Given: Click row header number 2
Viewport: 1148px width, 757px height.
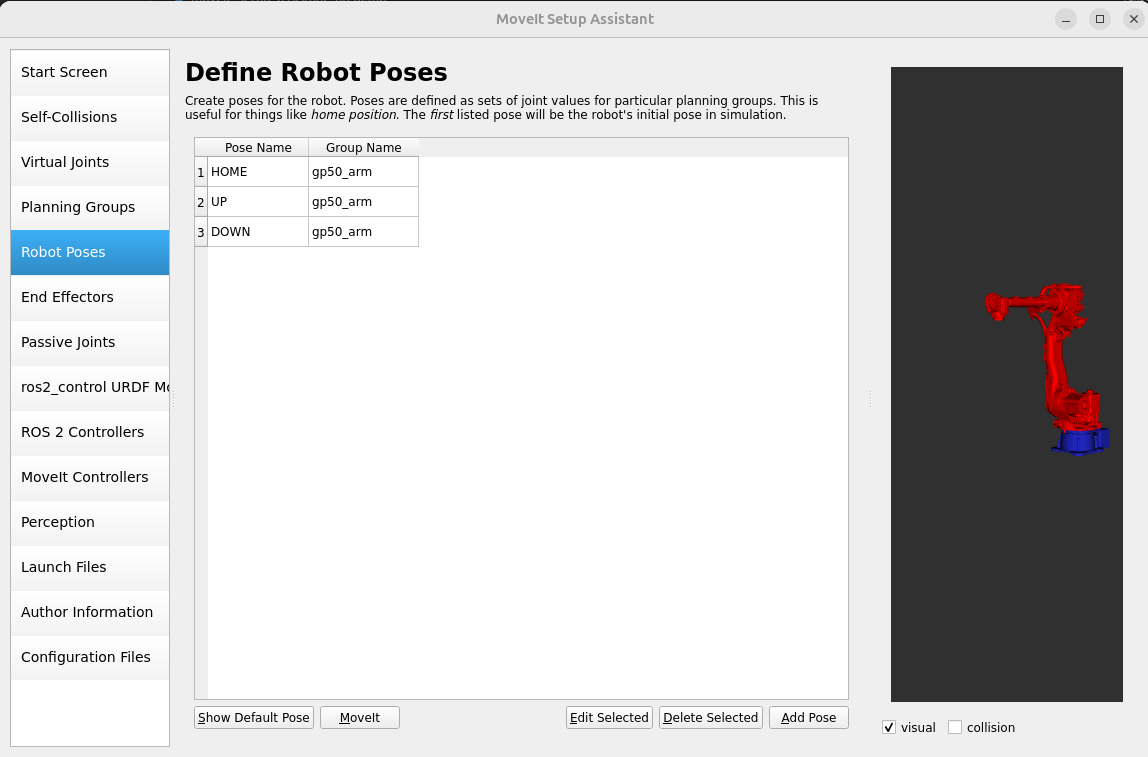Looking at the screenshot, I should point(201,202).
